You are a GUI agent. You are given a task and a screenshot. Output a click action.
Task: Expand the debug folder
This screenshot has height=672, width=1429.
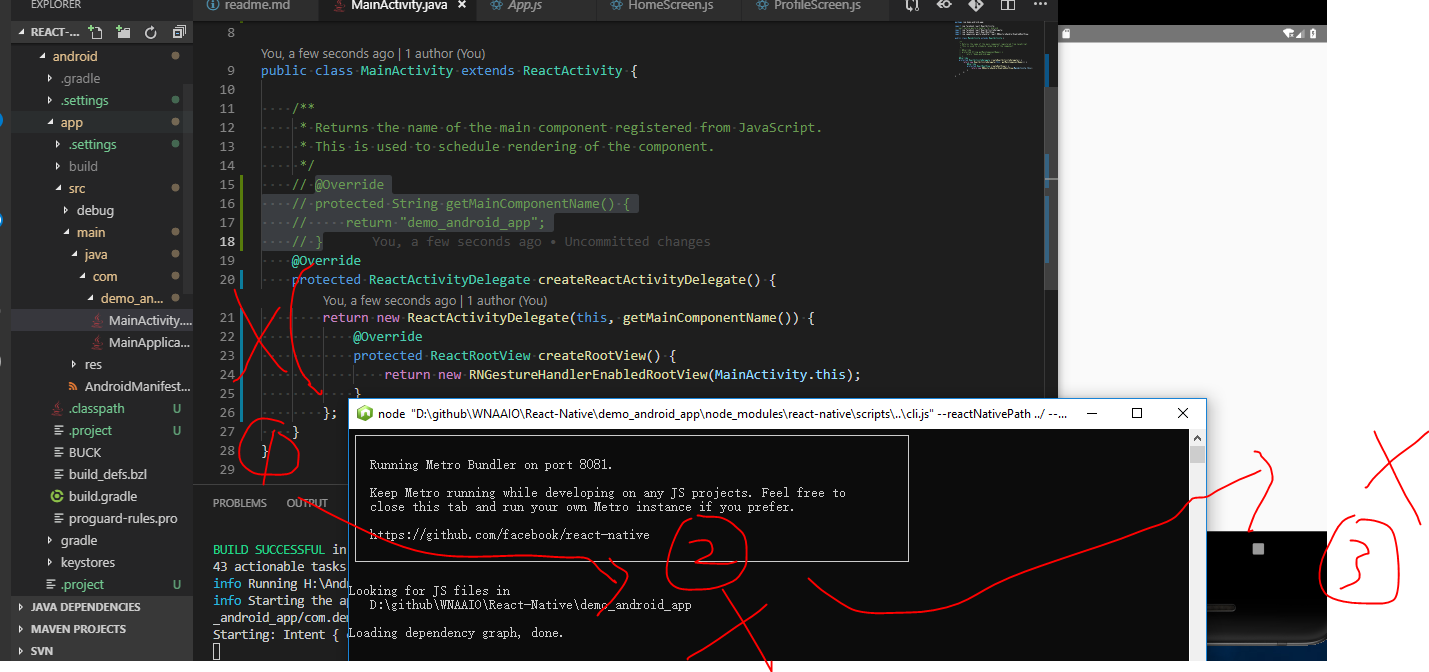[x=66, y=210]
